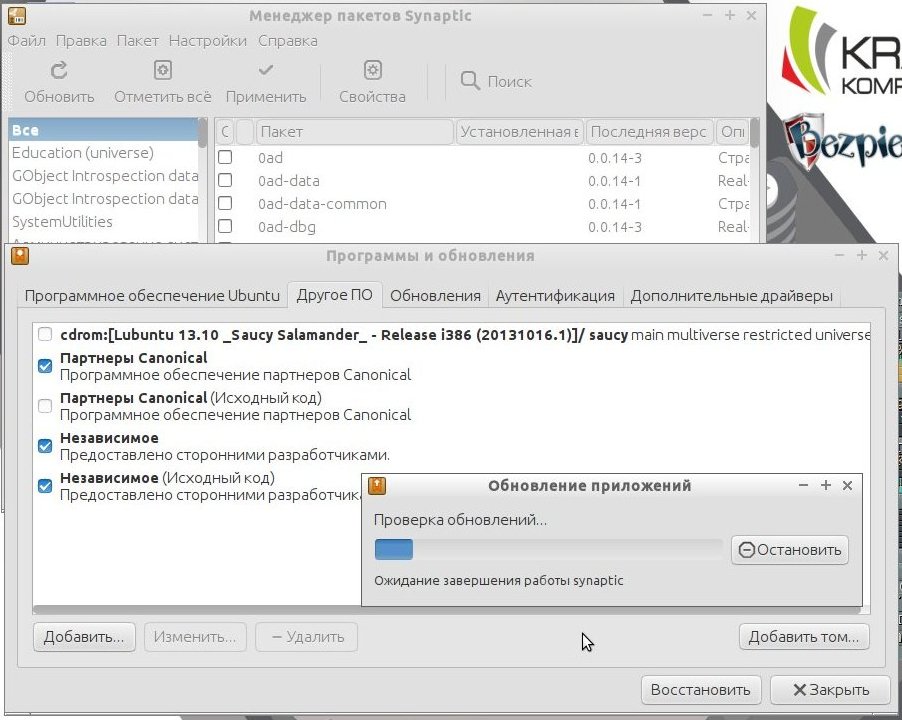The image size is (902, 720).
Task: Click the Опи description column header
Action: pos(732,132)
